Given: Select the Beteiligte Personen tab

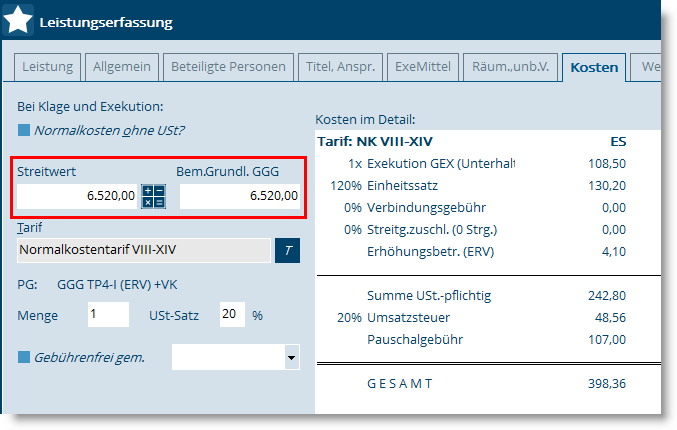Looking at the screenshot, I should 227,67.
